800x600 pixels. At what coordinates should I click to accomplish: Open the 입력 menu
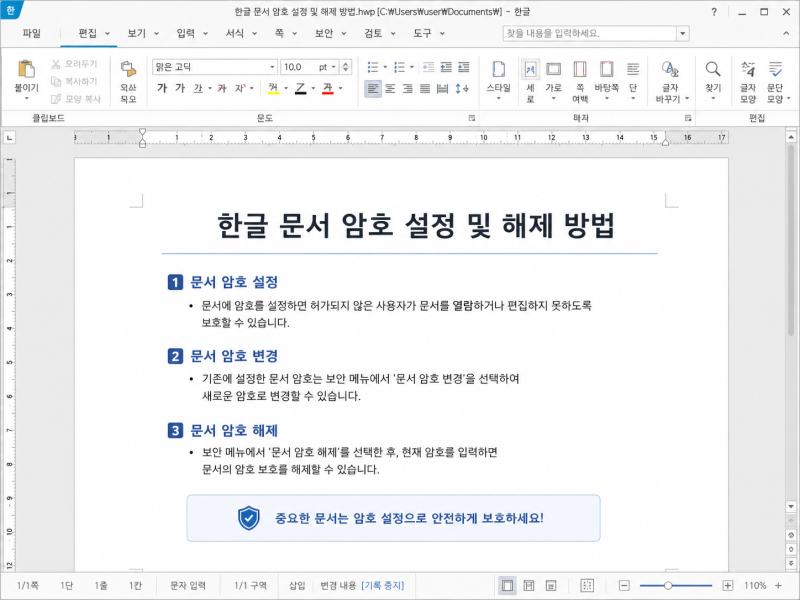tap(192, 33)
